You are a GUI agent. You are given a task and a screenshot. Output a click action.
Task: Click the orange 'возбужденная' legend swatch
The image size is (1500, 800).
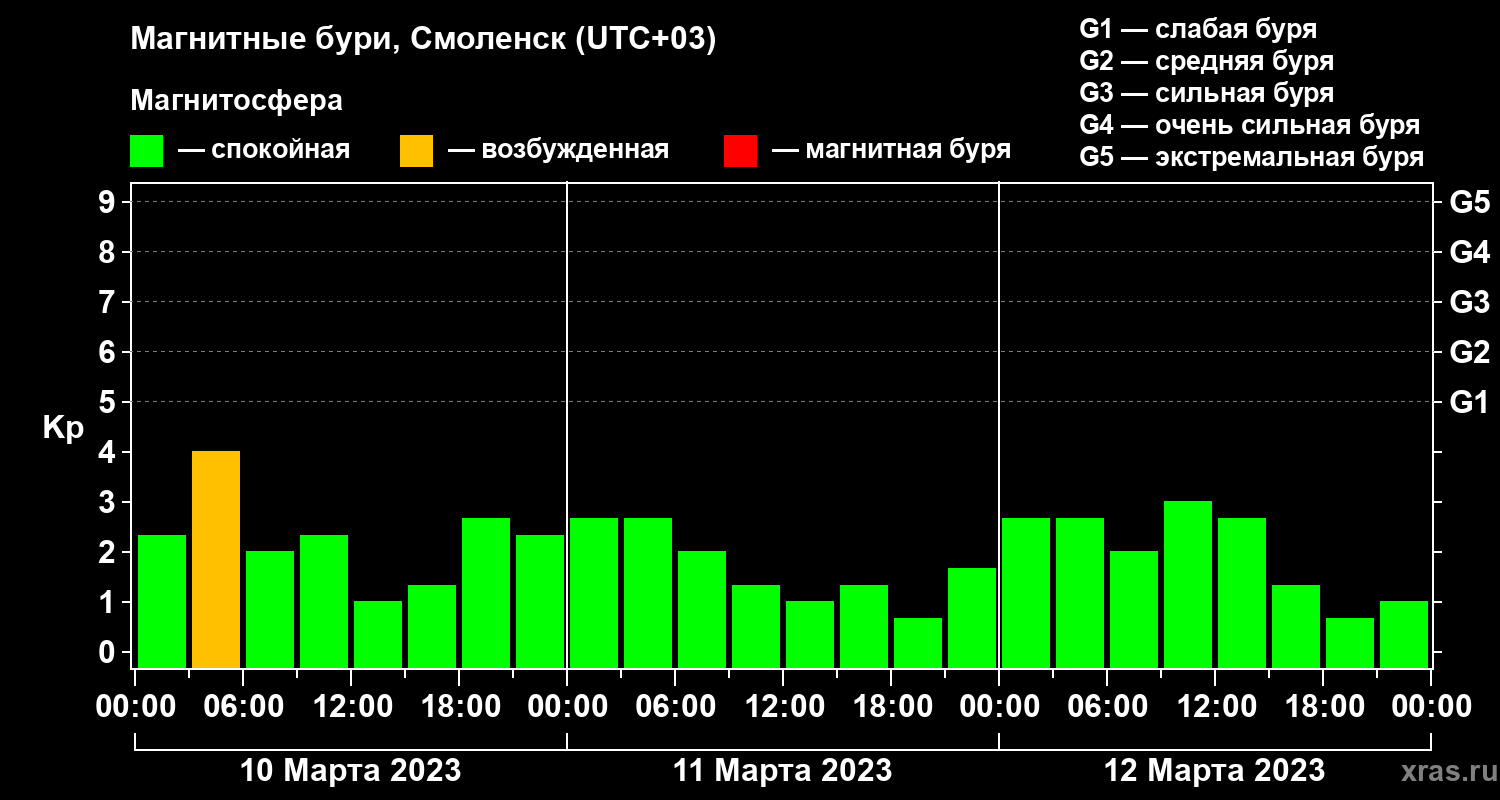click(x=416, y=151)
